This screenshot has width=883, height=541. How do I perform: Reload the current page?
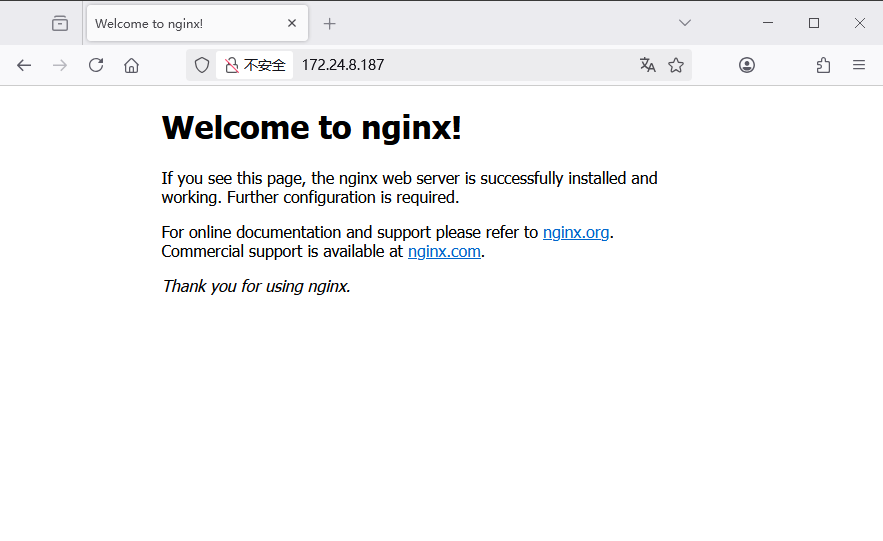(96, 65)
